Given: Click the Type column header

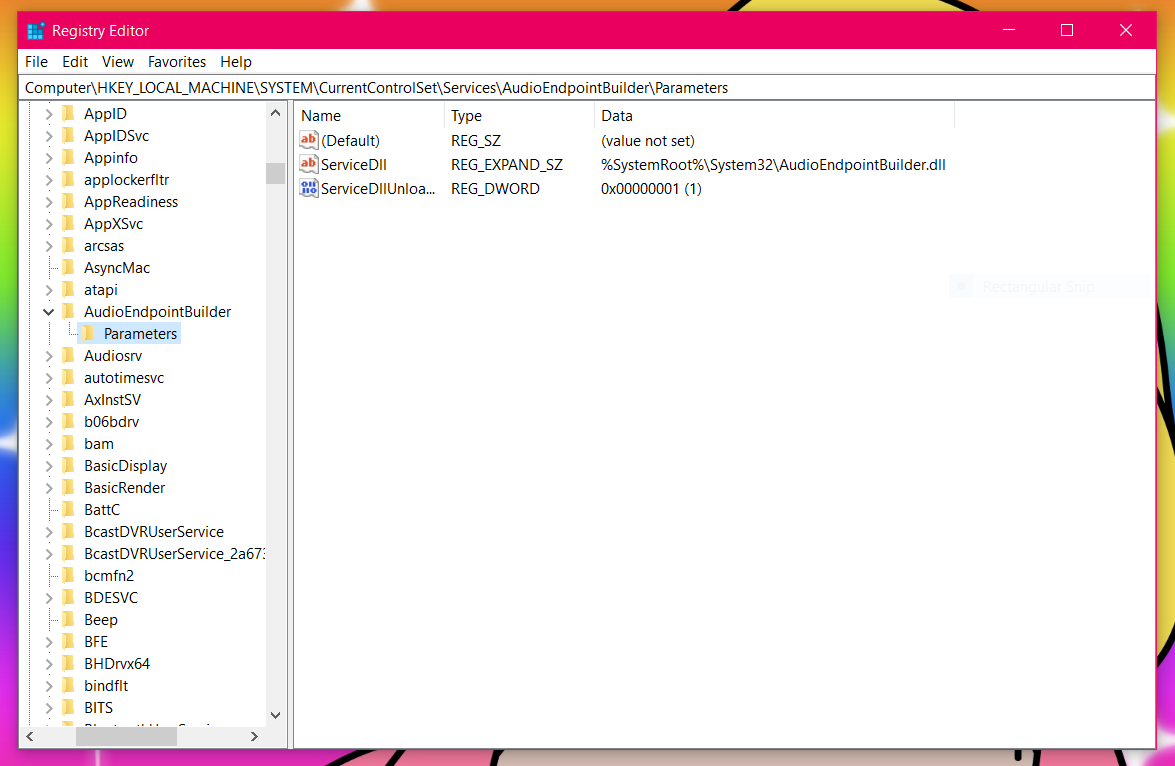Looking at the screenshot, I should (x=520, y=115).
